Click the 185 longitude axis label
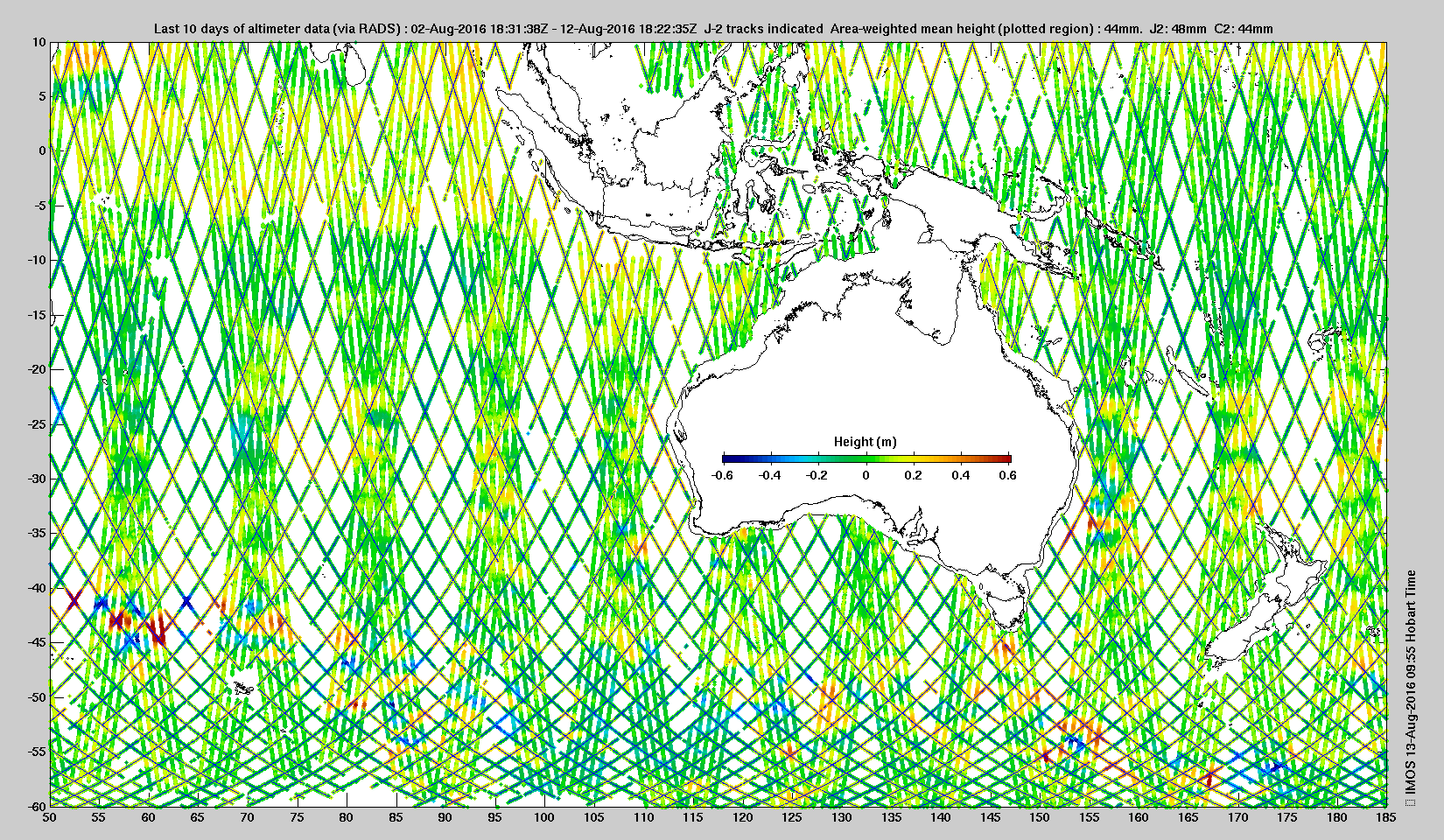Viewport: 1444px width, 840px height. pos(1386,817)
